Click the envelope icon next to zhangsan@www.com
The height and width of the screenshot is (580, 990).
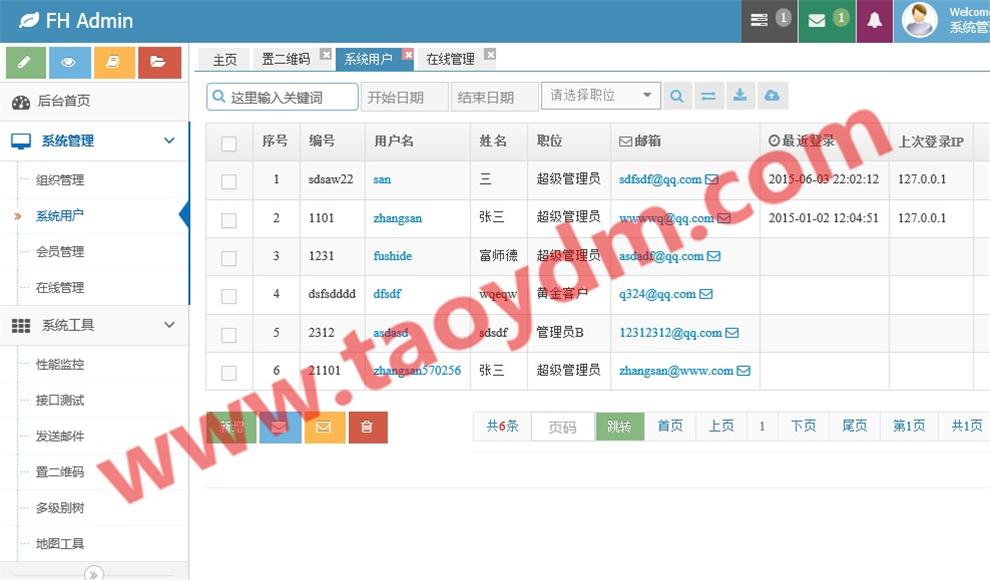(744, 370)
